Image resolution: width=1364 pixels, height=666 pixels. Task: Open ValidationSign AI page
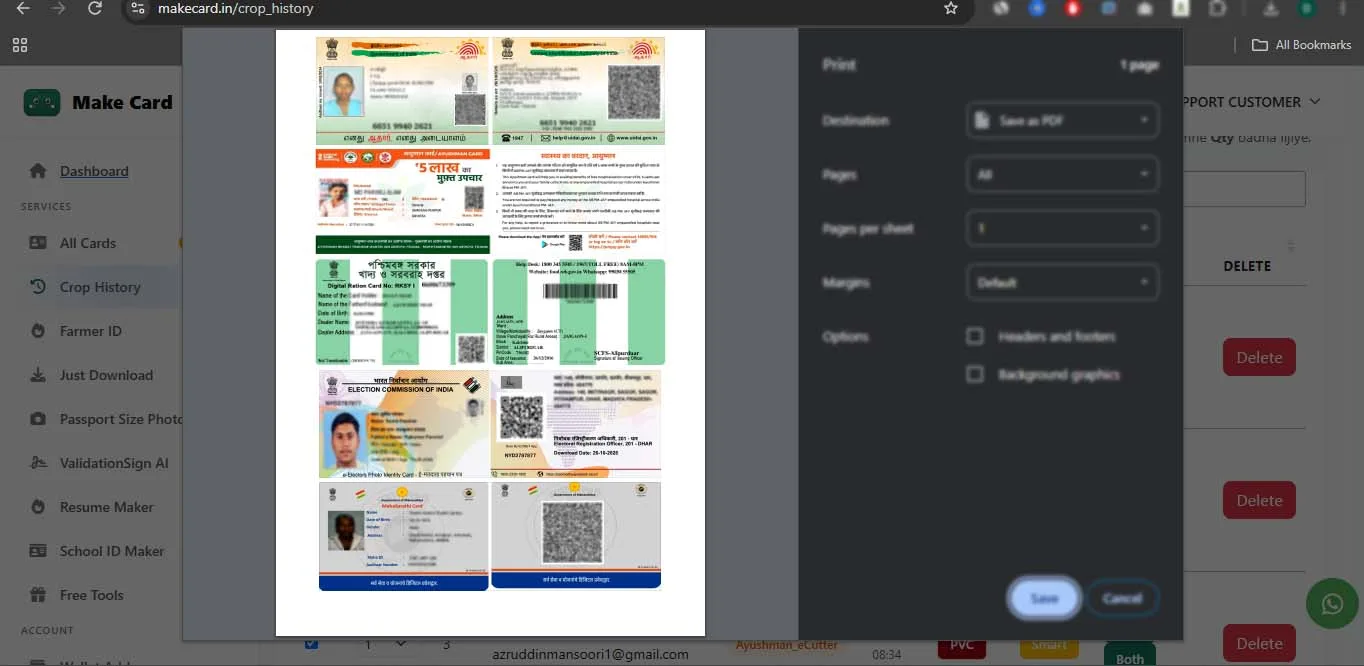click(x=114, y=463)
